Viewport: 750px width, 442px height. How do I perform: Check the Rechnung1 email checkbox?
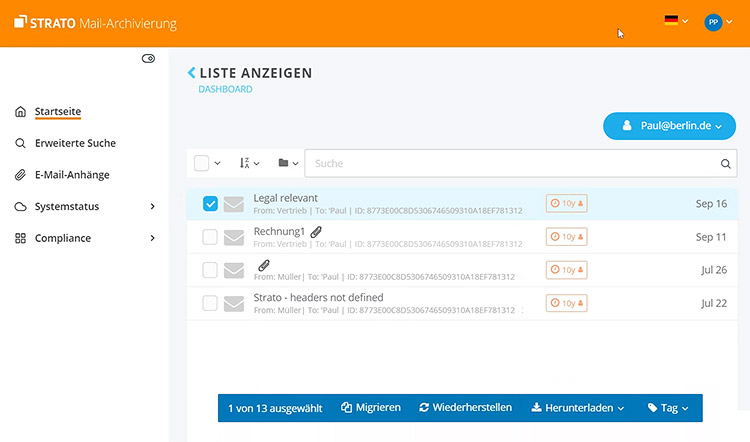210,237
